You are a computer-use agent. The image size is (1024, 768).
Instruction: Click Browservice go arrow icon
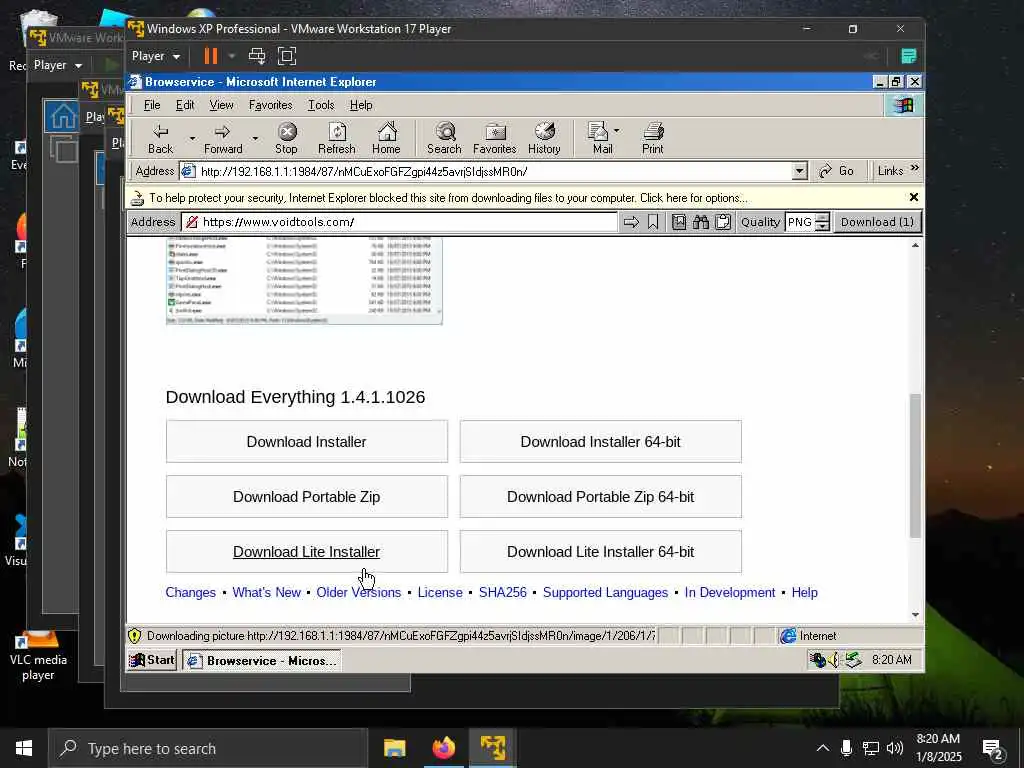(631, 222)
